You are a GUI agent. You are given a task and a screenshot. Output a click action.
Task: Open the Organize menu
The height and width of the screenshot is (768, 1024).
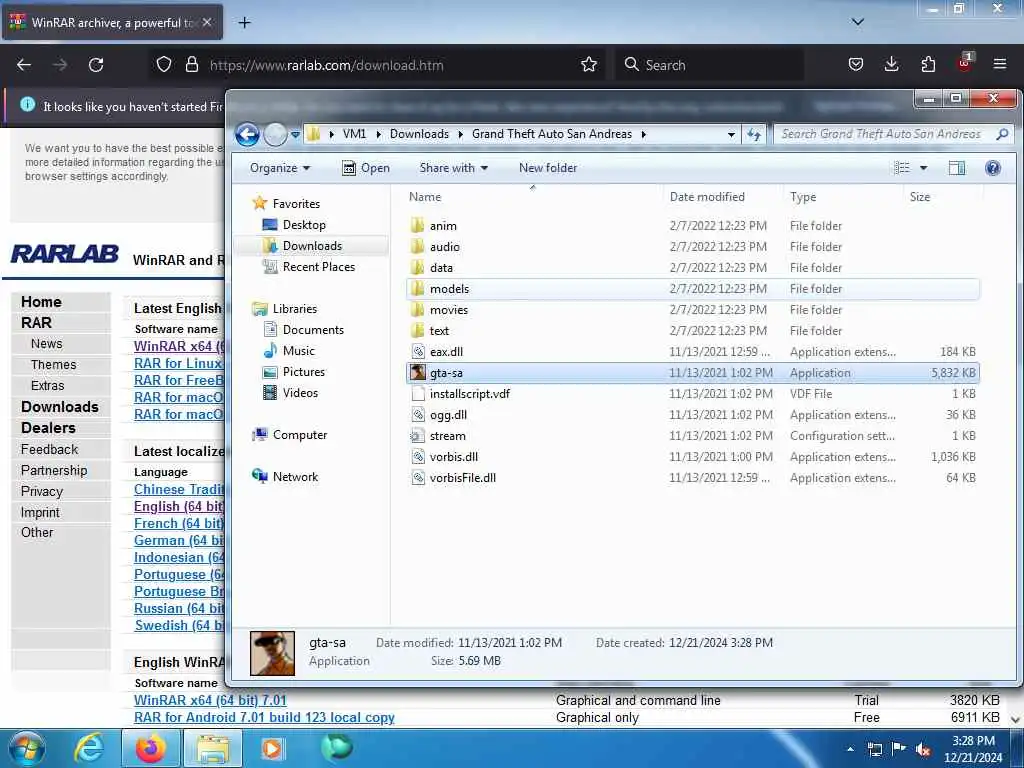280,168
